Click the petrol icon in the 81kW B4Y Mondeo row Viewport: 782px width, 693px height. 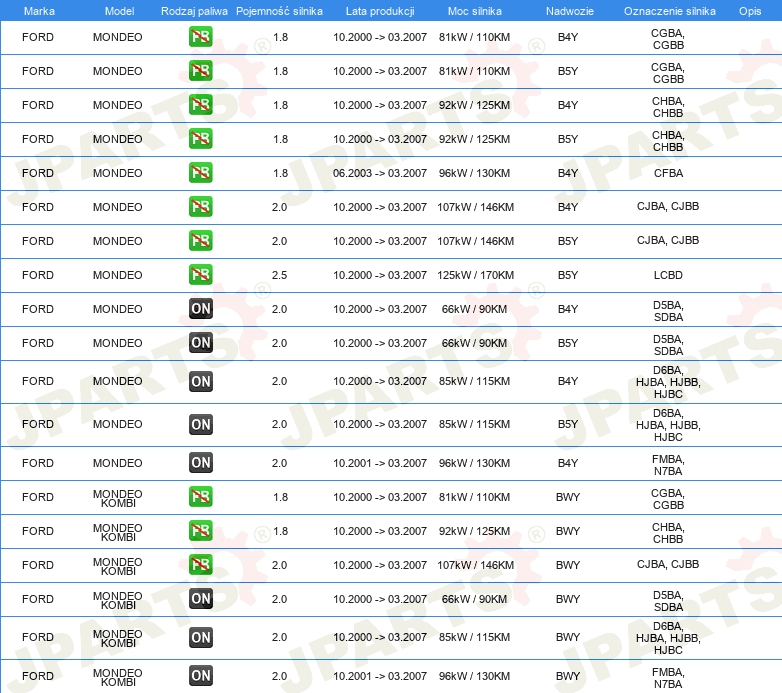coord(200,37)
